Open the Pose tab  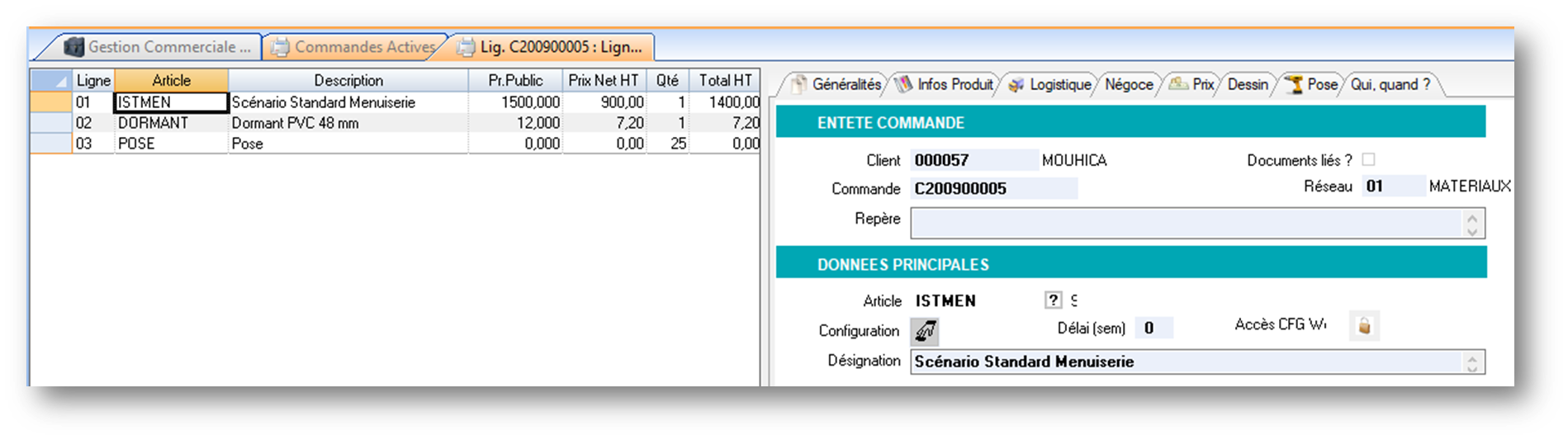(x=1311, y=84)
